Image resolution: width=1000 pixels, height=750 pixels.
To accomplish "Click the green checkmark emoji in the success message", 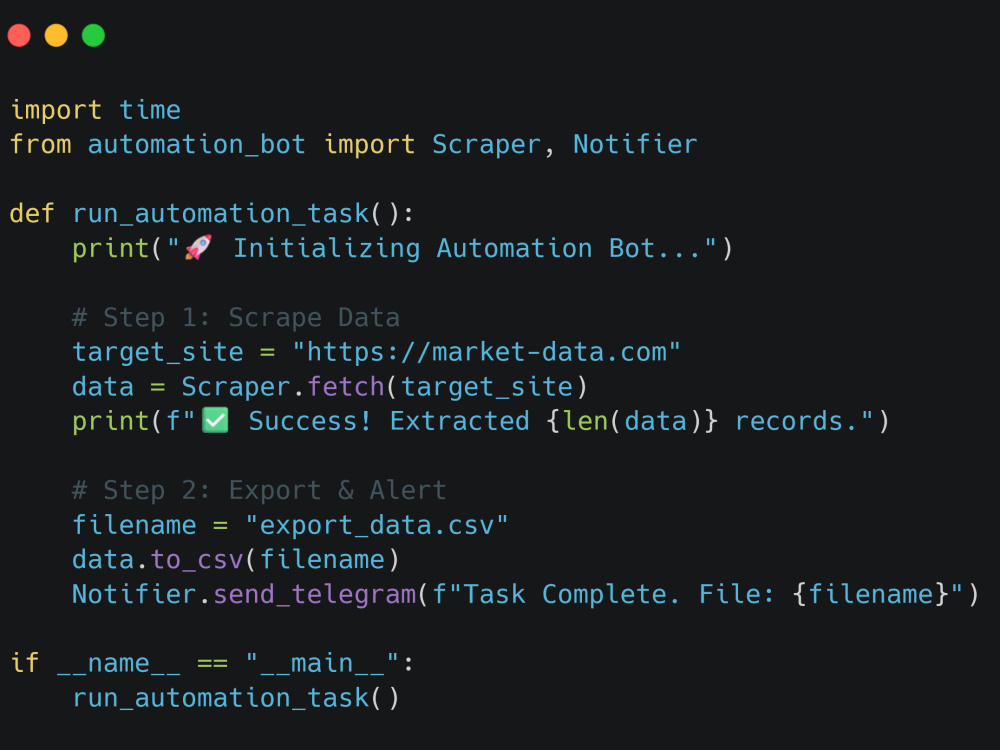I will point(213,420).
